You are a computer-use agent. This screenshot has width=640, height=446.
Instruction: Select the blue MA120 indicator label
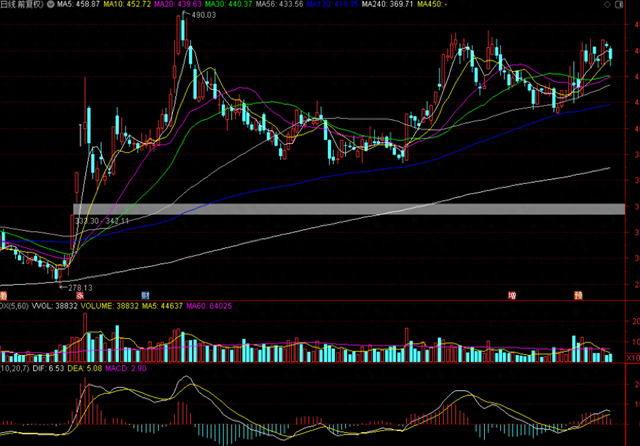(332, 4)
